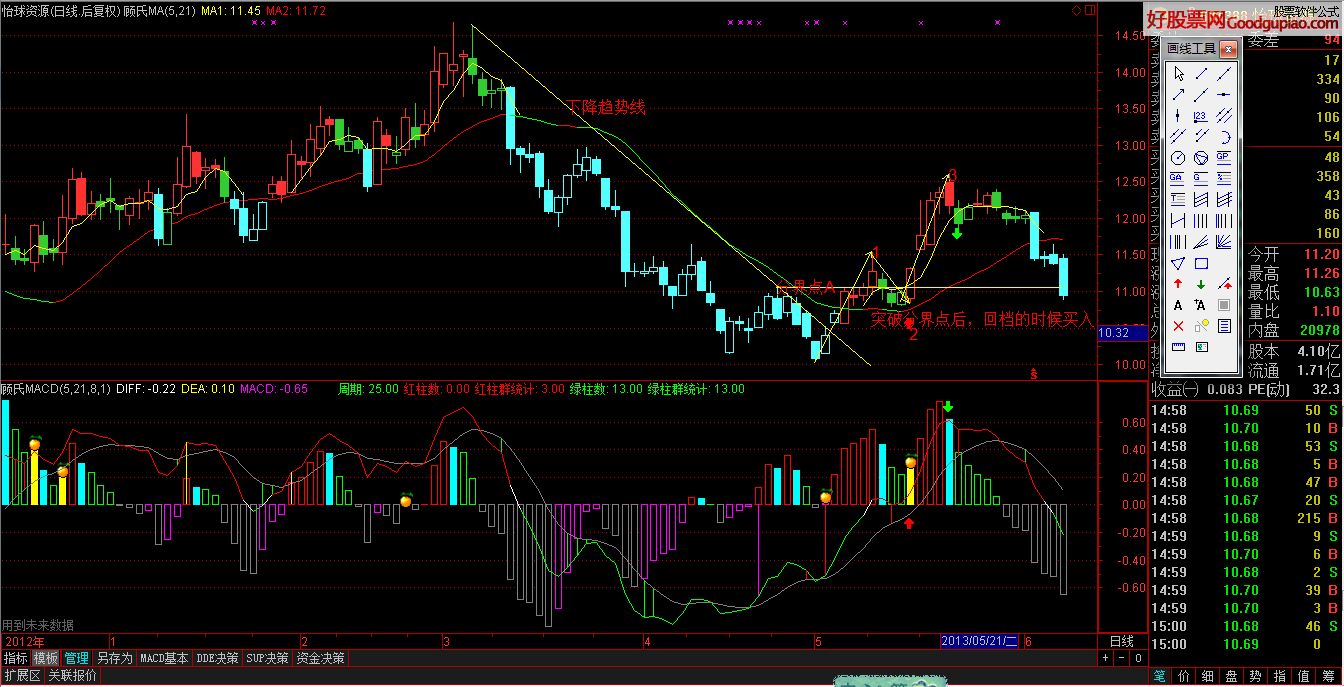The image size is (1344, 687).
Task: Toggle the 扩展区 extension area
Action: click(22, 676)
